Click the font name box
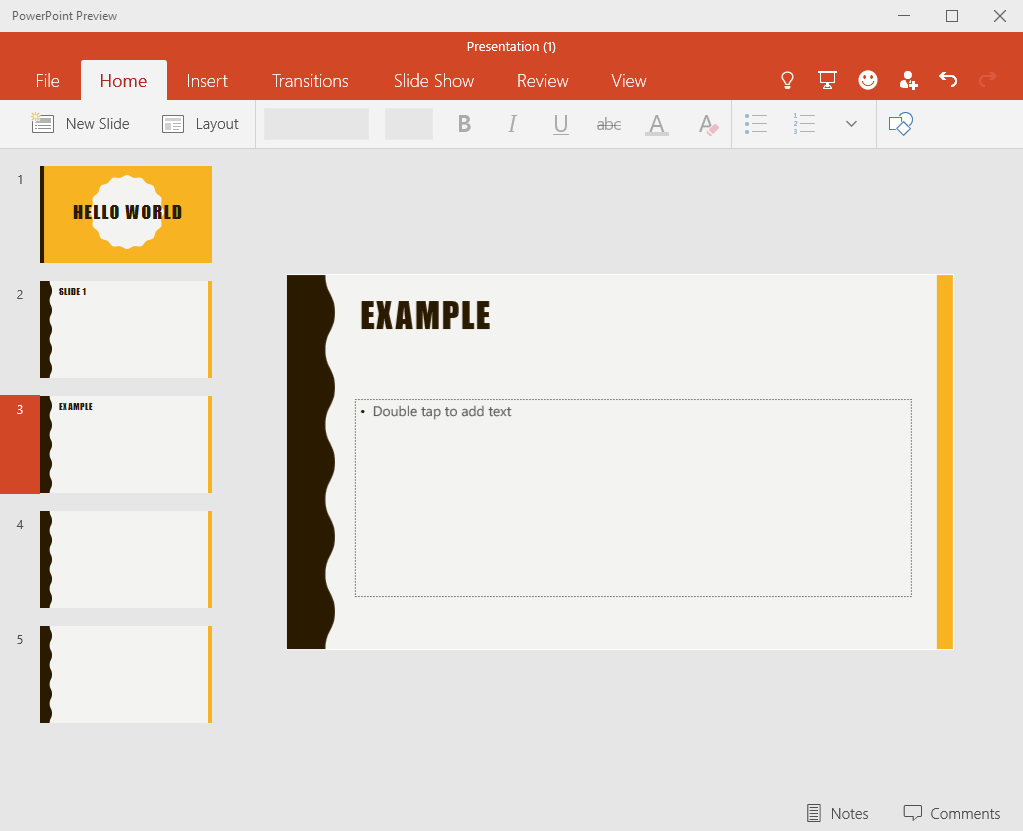This screenshot has height=831, width=1023. coord(316,124)
